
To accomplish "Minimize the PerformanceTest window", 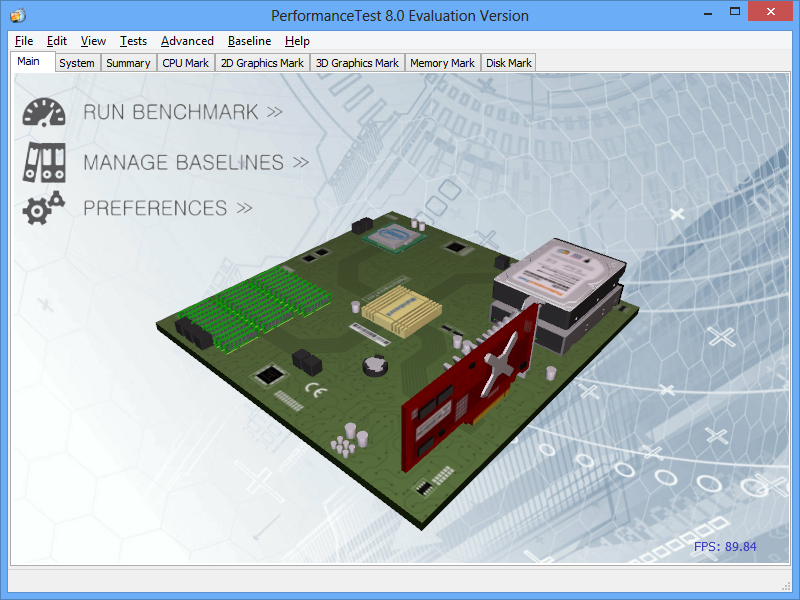I will click(x=708, y=12).
